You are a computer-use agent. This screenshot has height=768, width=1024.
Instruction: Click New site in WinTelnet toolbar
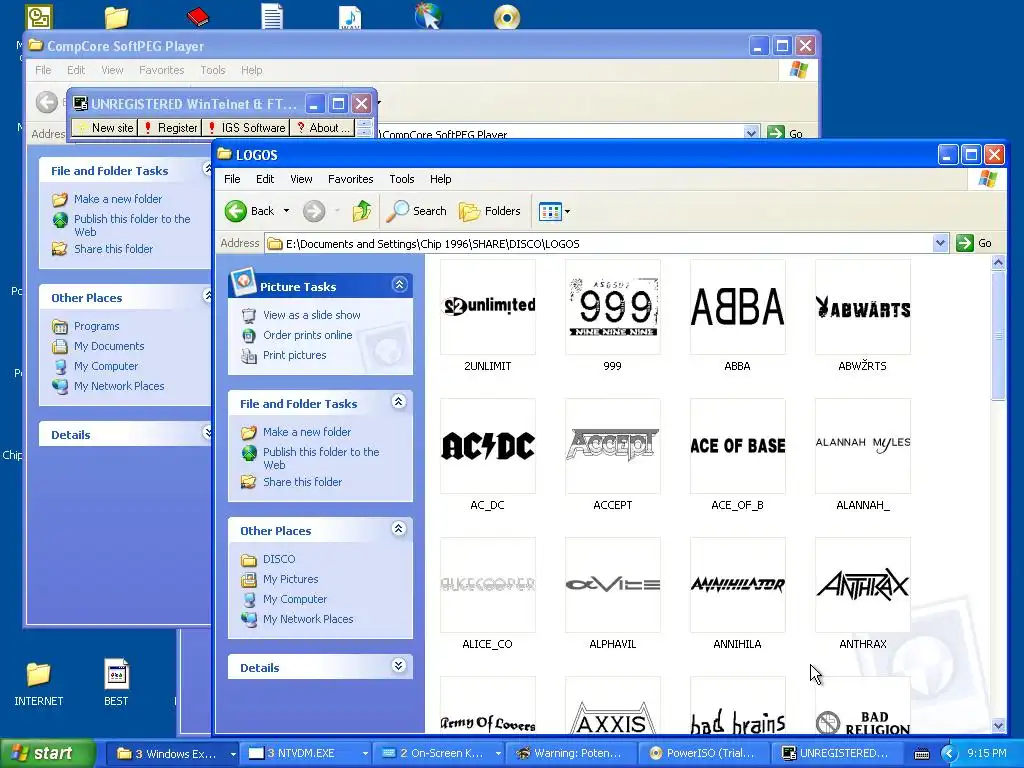[x=104, y=128]
